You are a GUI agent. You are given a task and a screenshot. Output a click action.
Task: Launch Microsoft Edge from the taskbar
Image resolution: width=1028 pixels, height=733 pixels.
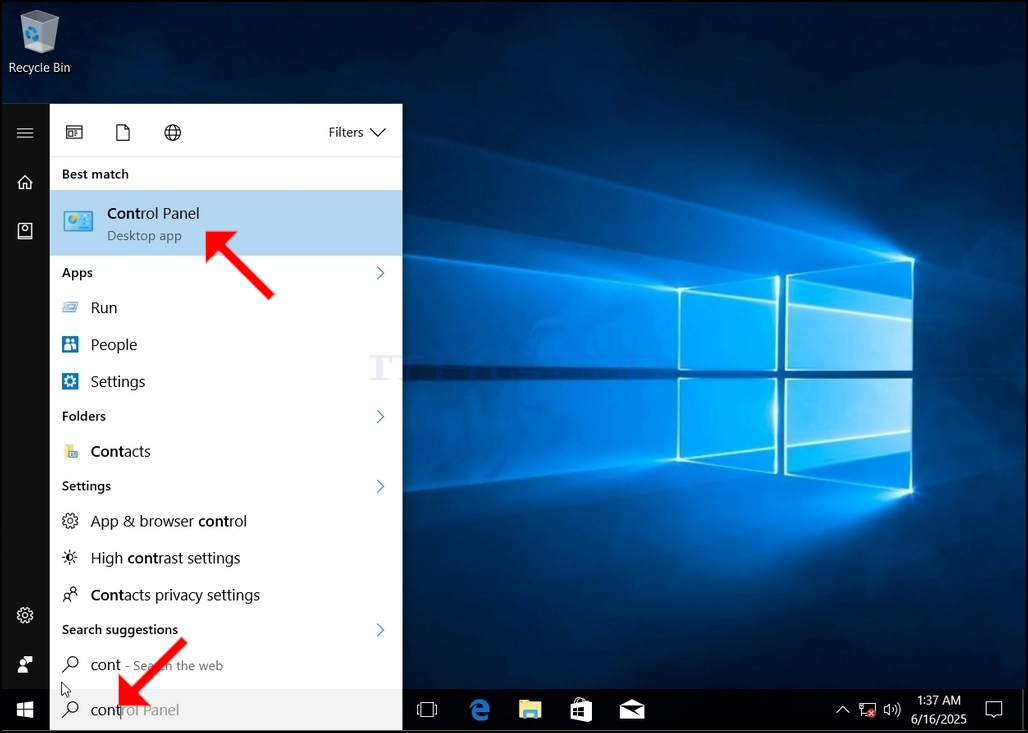pos(480,709)
